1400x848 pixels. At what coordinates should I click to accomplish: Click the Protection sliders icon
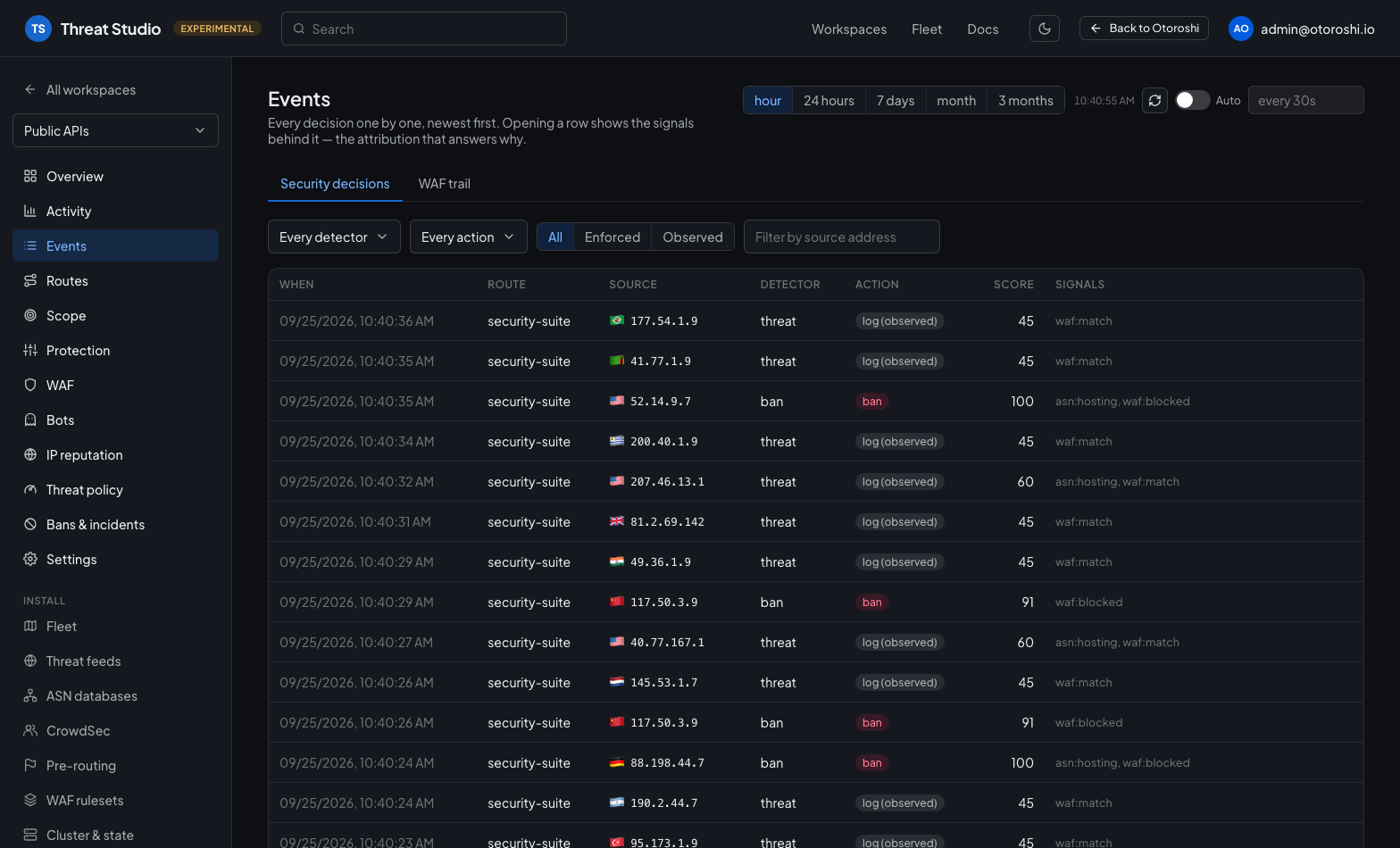[30, 350]
